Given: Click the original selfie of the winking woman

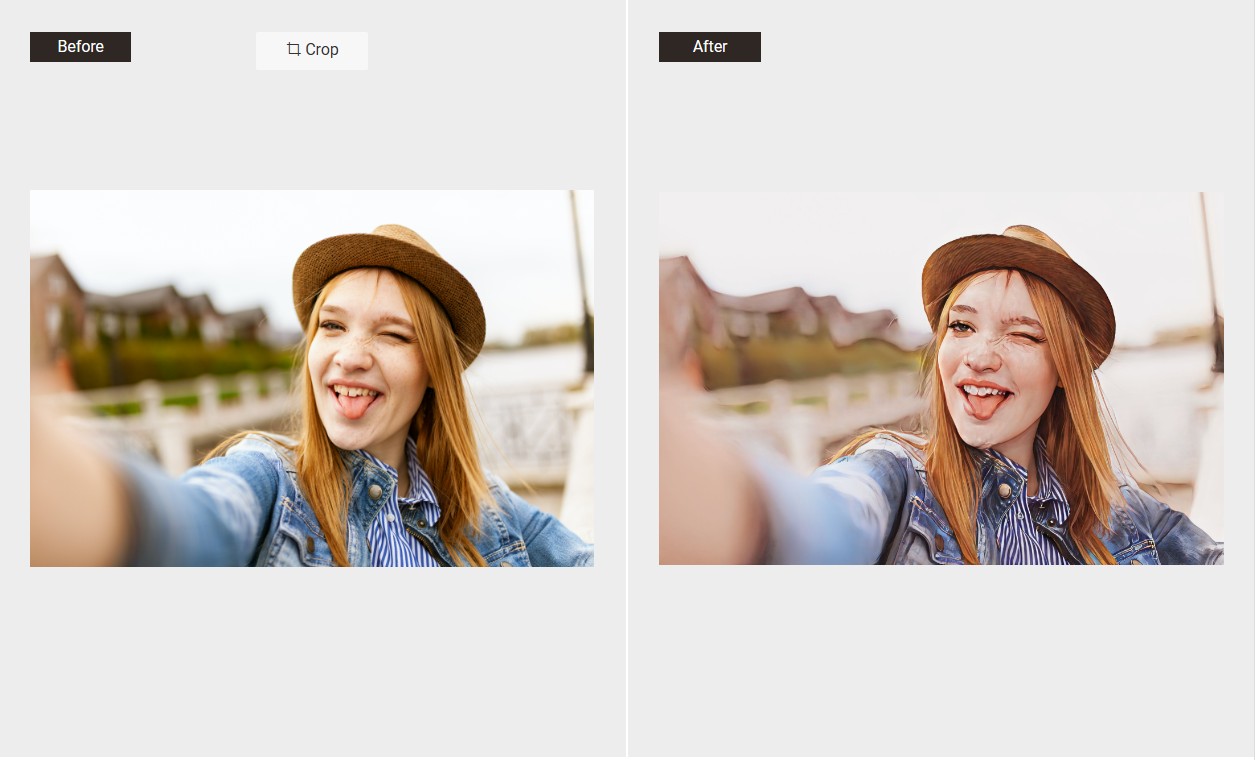Looking at the screenshot, I should (x=311, y=378).
